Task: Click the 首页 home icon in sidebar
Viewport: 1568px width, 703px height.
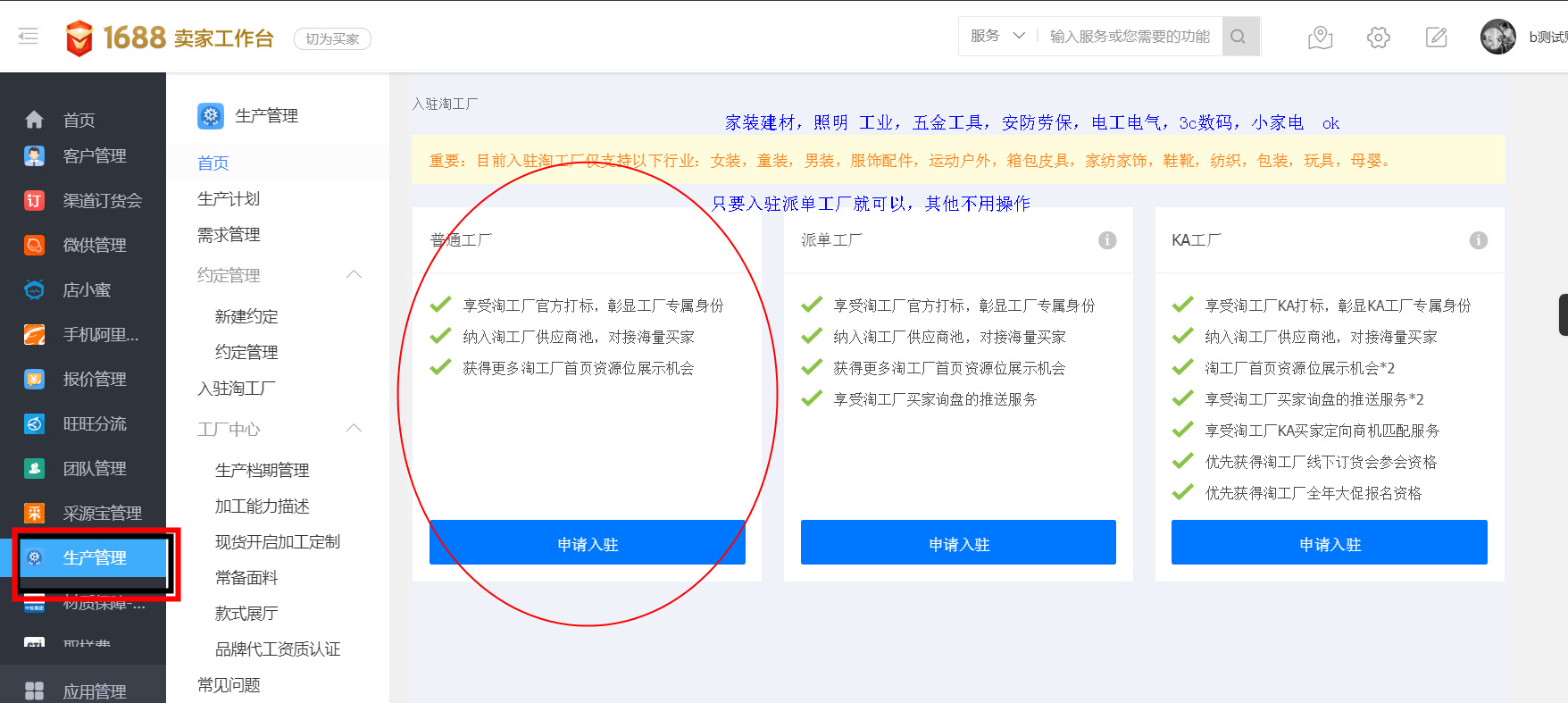Action: (34, 120)
